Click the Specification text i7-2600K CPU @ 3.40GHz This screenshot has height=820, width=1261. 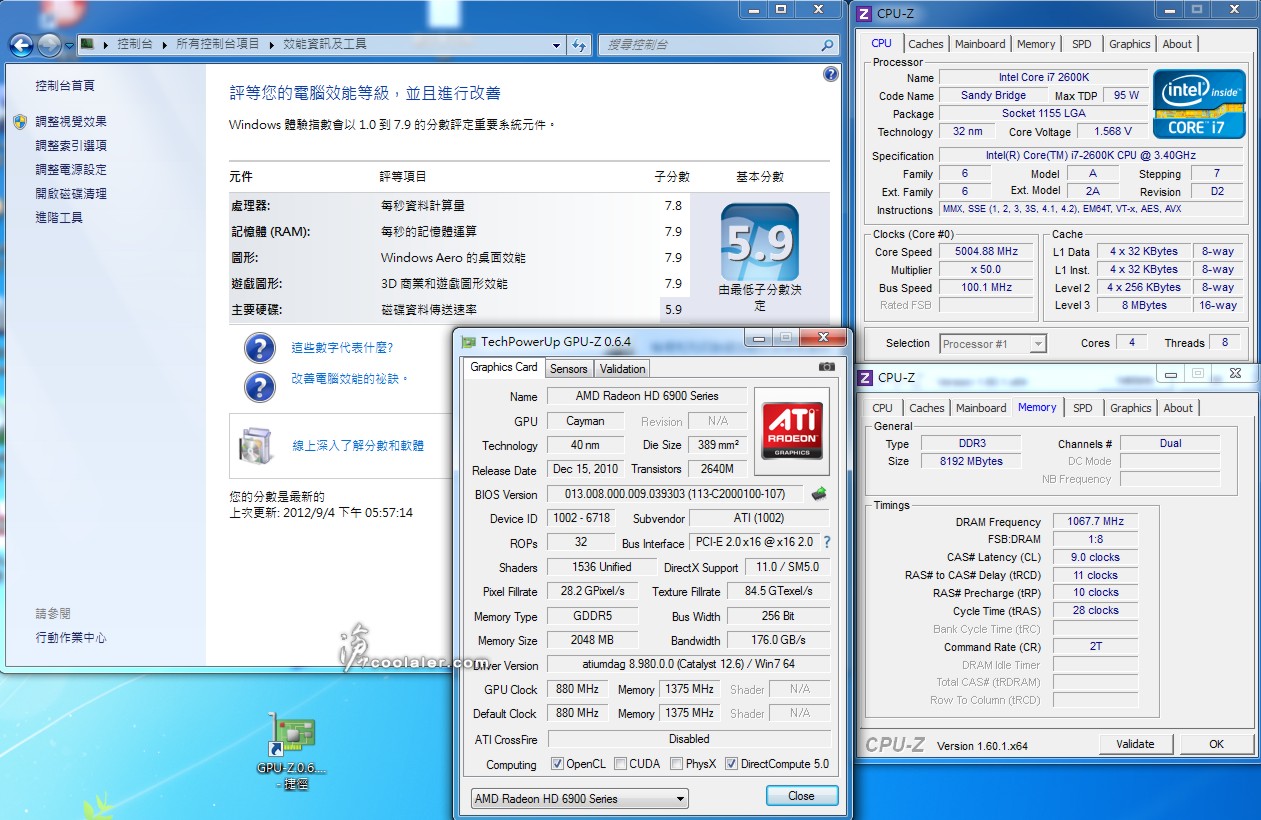(x=1091, y=156)
